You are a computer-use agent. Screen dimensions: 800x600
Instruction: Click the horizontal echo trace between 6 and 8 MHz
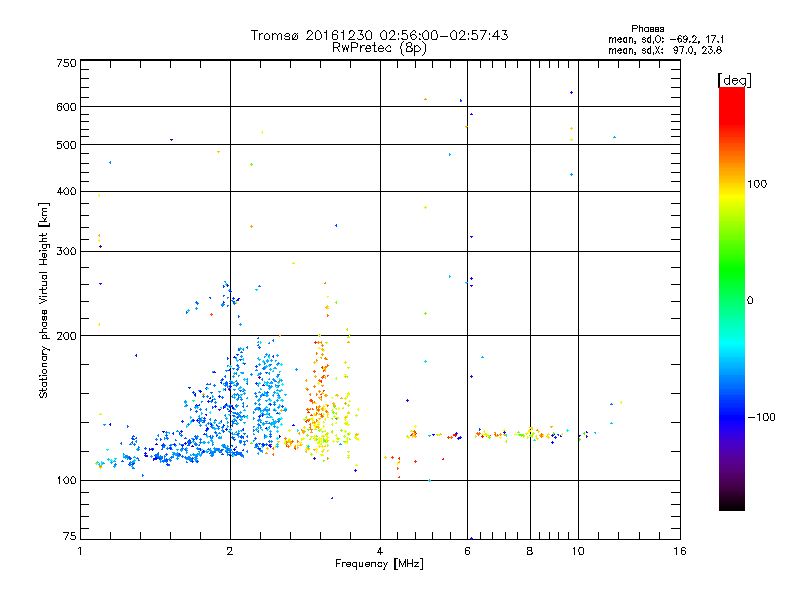503,435
